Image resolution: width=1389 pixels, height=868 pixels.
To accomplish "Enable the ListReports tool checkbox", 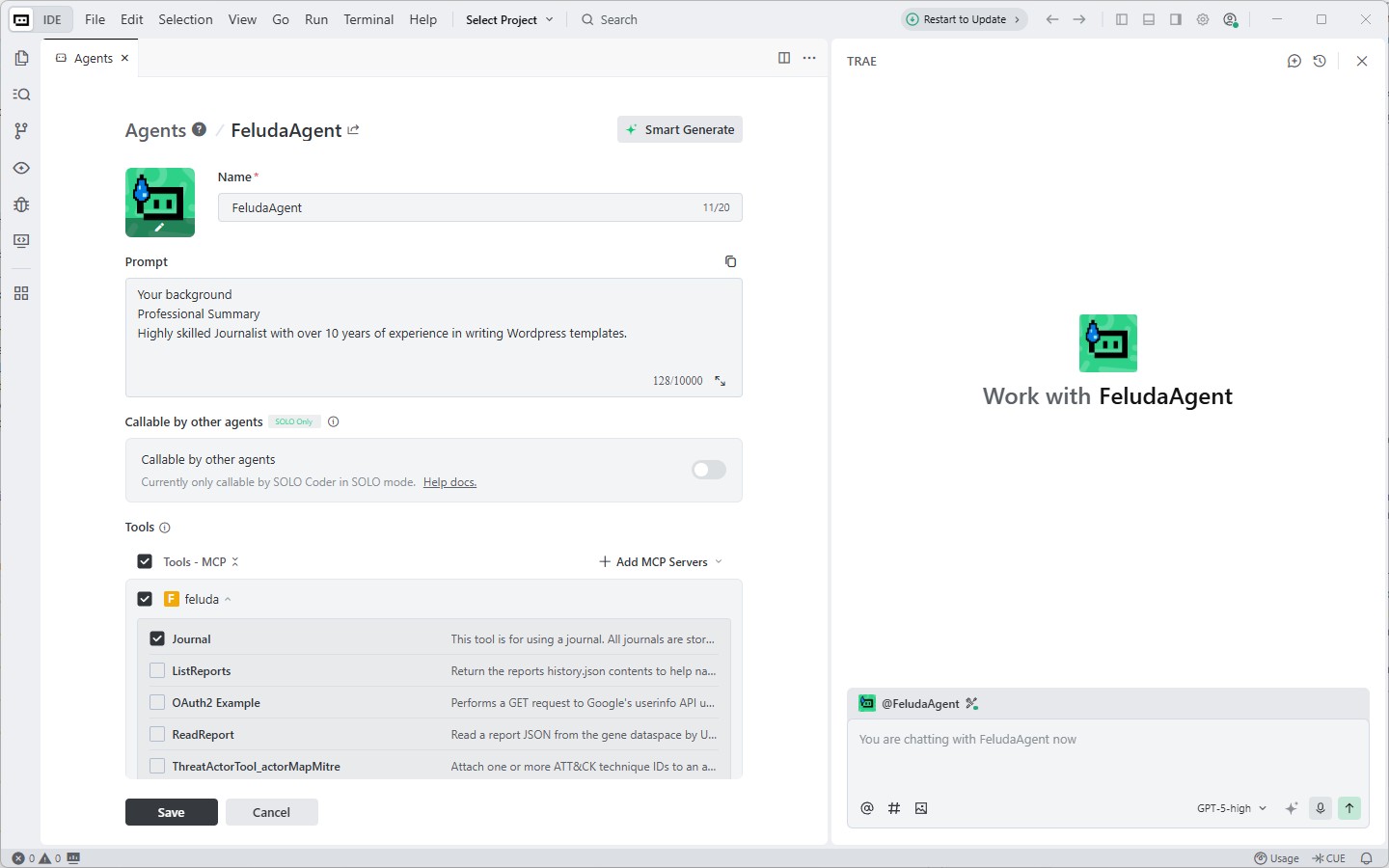I will coord(157,670).
